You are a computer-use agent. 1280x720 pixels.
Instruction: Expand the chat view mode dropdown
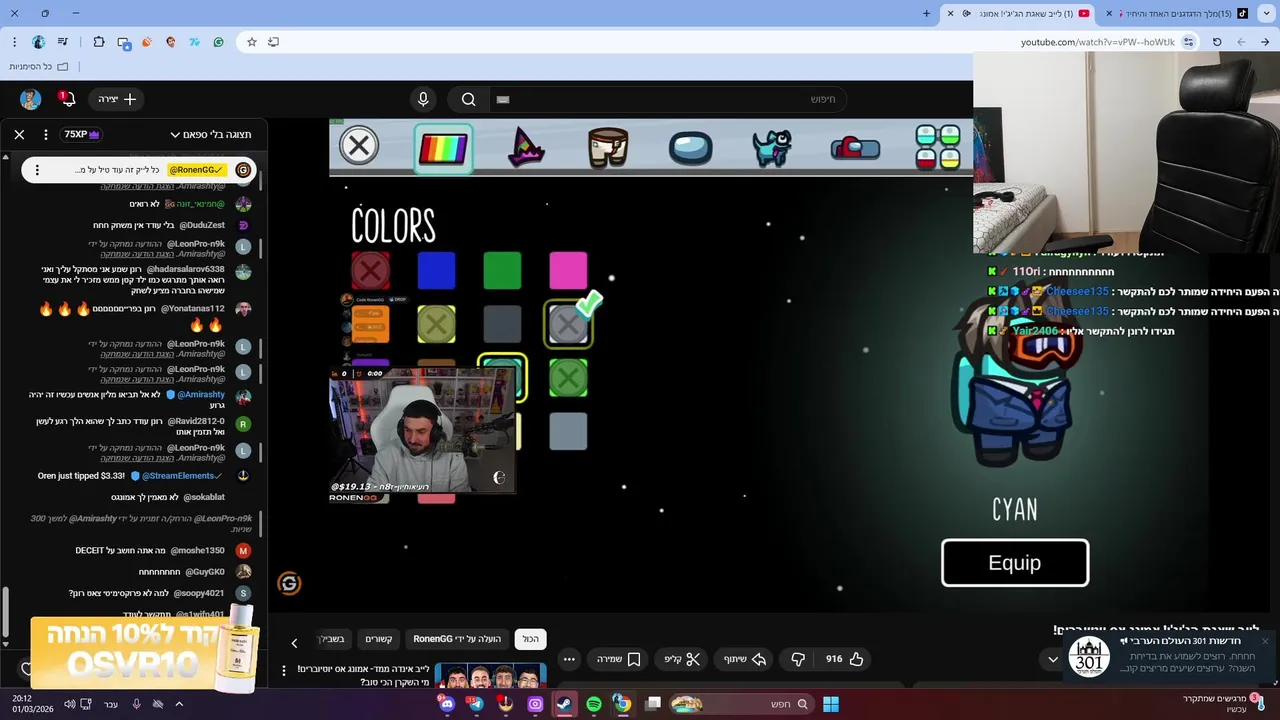[210, 134]
